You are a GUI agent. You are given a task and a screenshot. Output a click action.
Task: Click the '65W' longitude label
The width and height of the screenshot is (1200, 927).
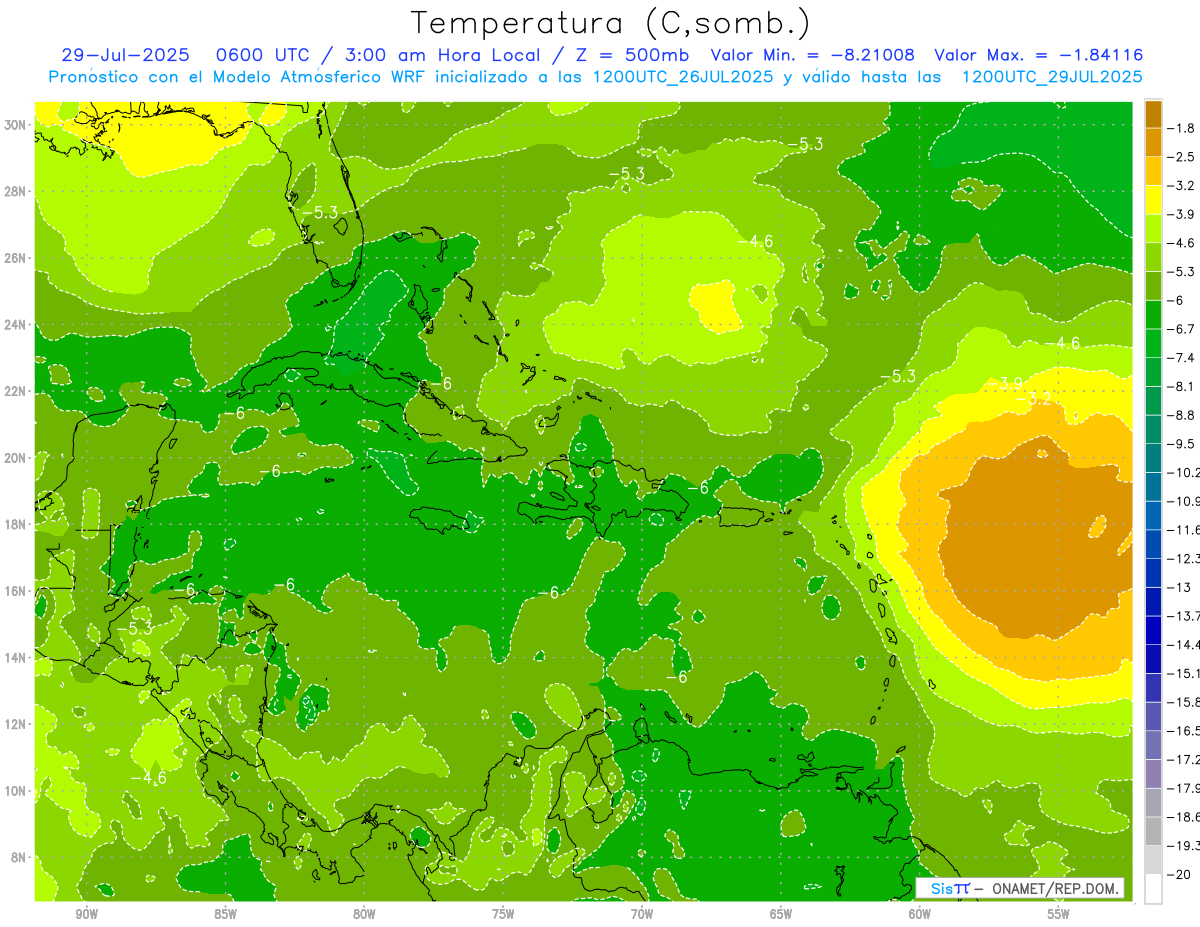tap(781, 914)
